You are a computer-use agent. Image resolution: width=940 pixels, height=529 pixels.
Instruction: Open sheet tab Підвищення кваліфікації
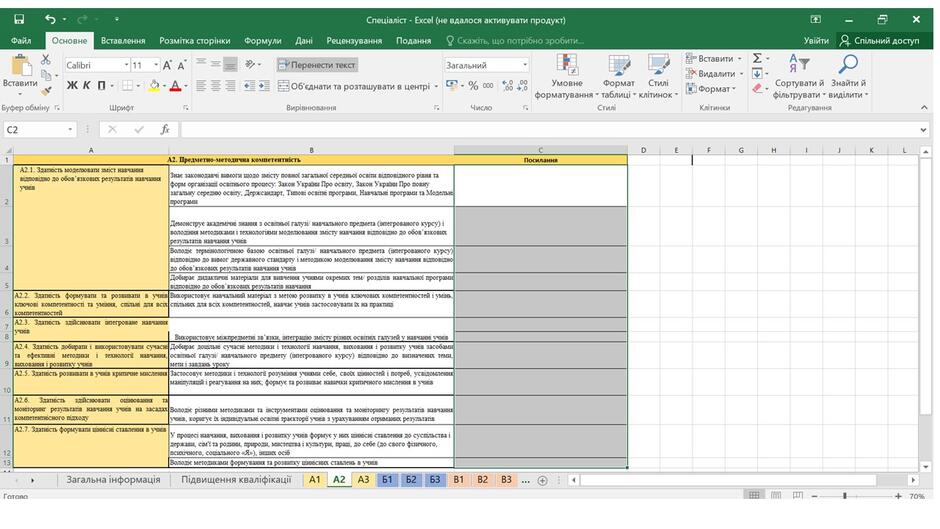pyautogui.click(x=236, y=480)
